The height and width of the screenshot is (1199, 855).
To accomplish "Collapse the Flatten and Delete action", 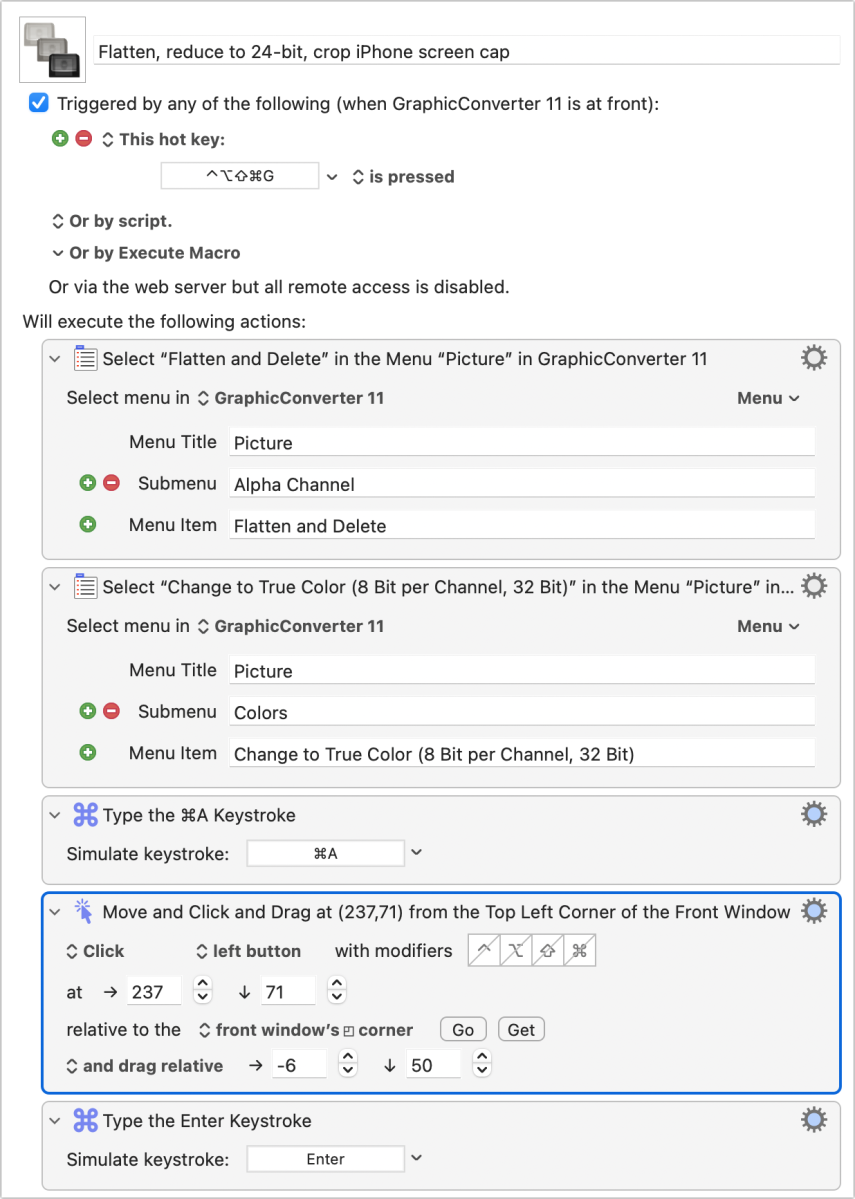I will click(55, 359).
